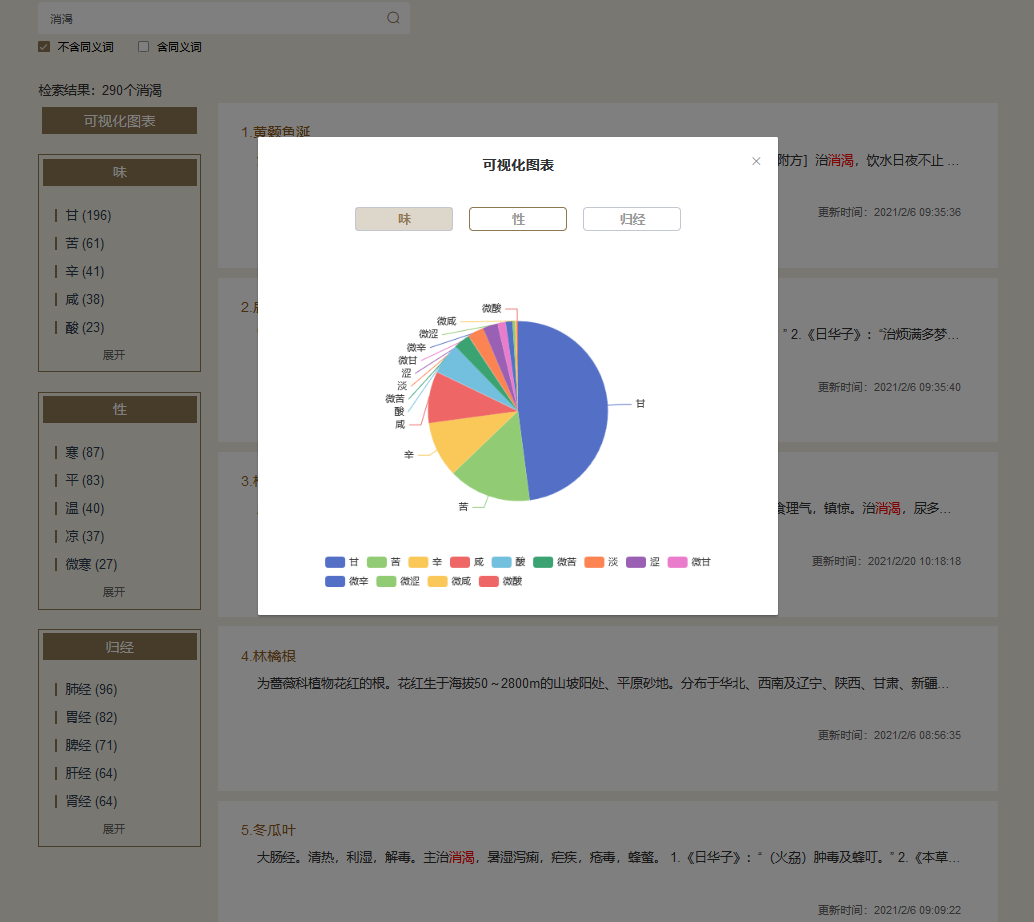Toggle the 甘 legend swatch
This screenshot has height=922, width=1034.
coord(335,562)
